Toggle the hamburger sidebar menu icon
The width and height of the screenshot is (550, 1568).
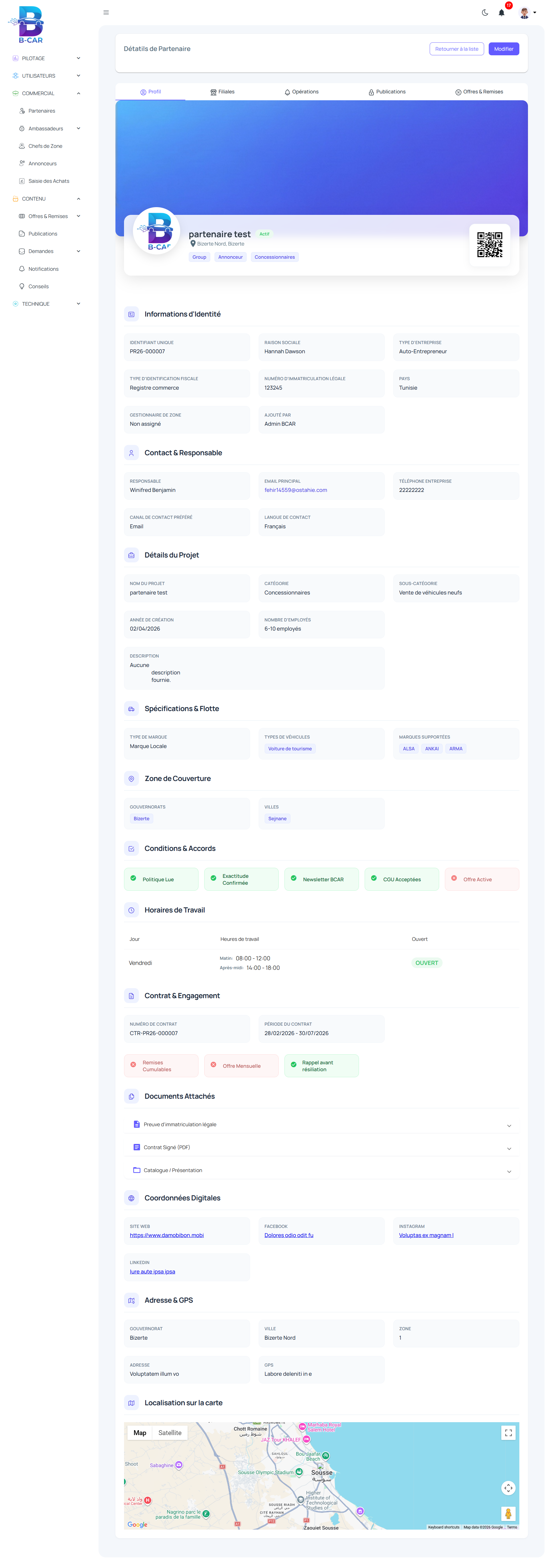coord(106,12)
